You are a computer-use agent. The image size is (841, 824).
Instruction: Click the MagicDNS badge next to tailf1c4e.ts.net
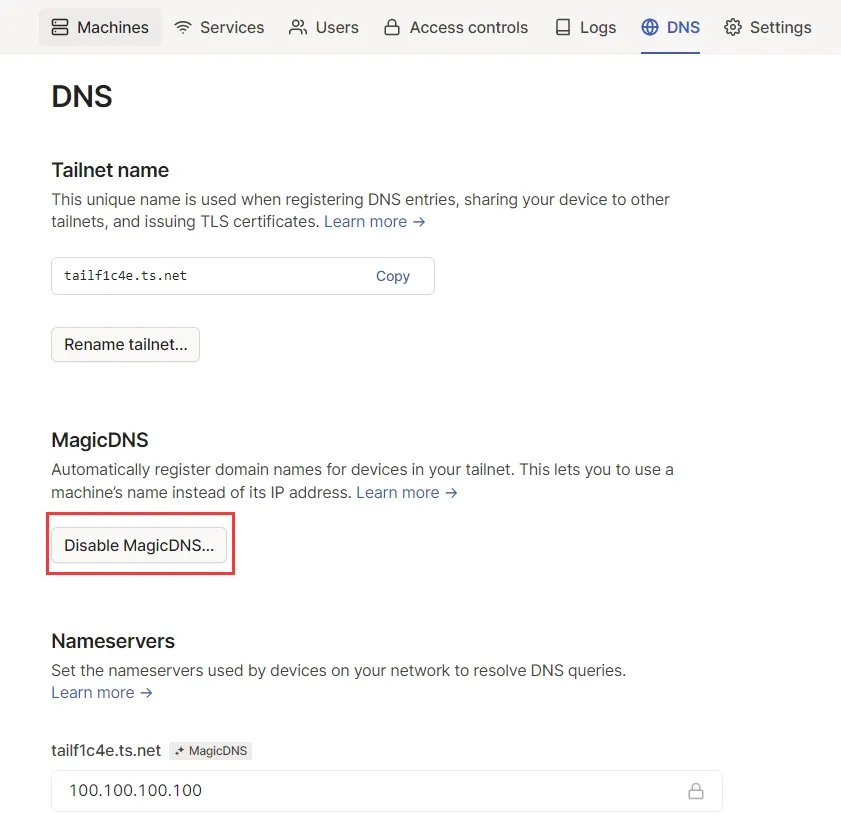pos(210,750)
